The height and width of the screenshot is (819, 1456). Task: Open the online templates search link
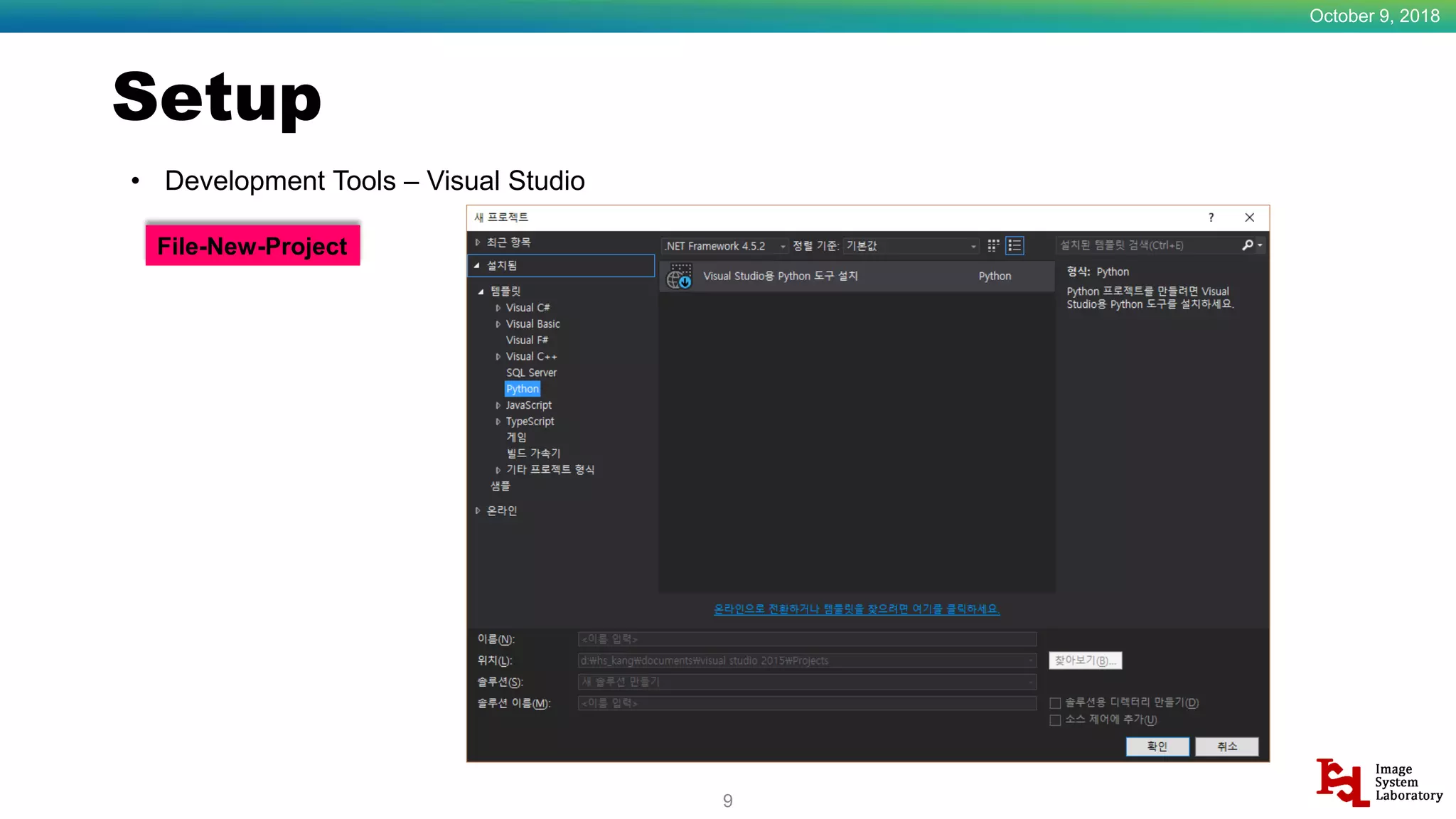coord(857,609)
